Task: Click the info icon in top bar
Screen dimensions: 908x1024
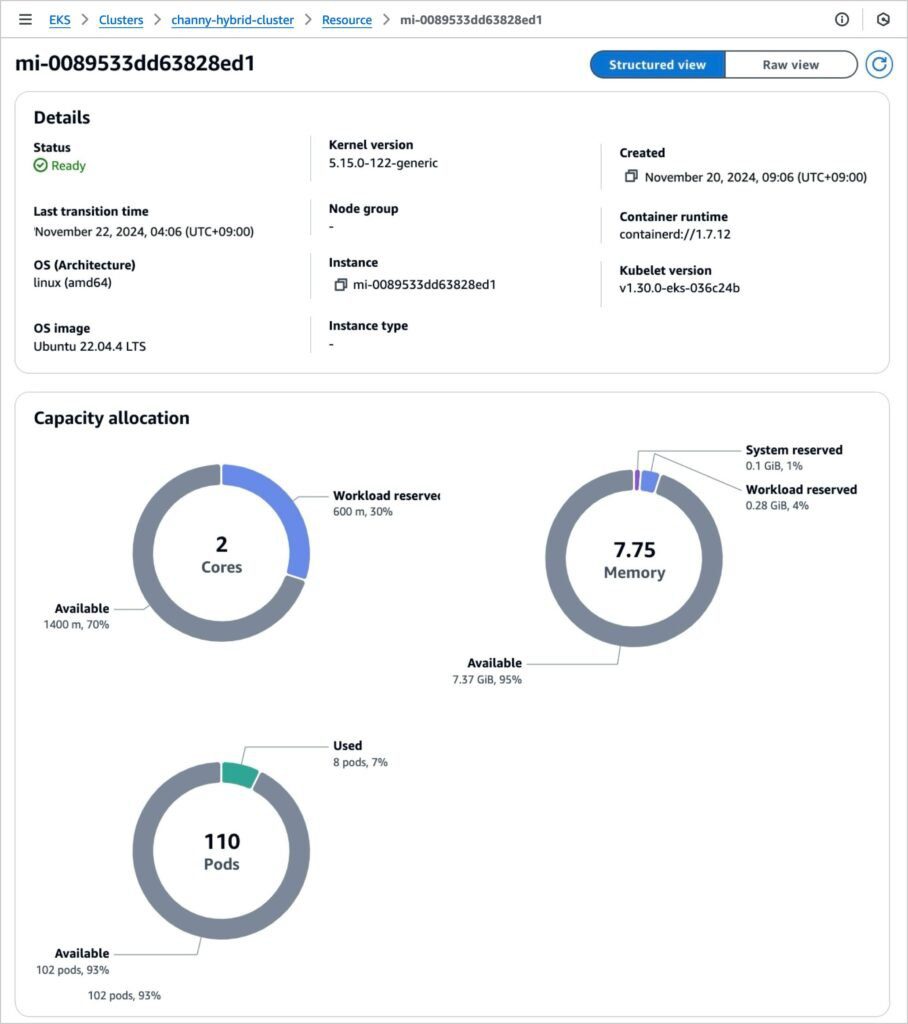Action: [x=842, y=20]
